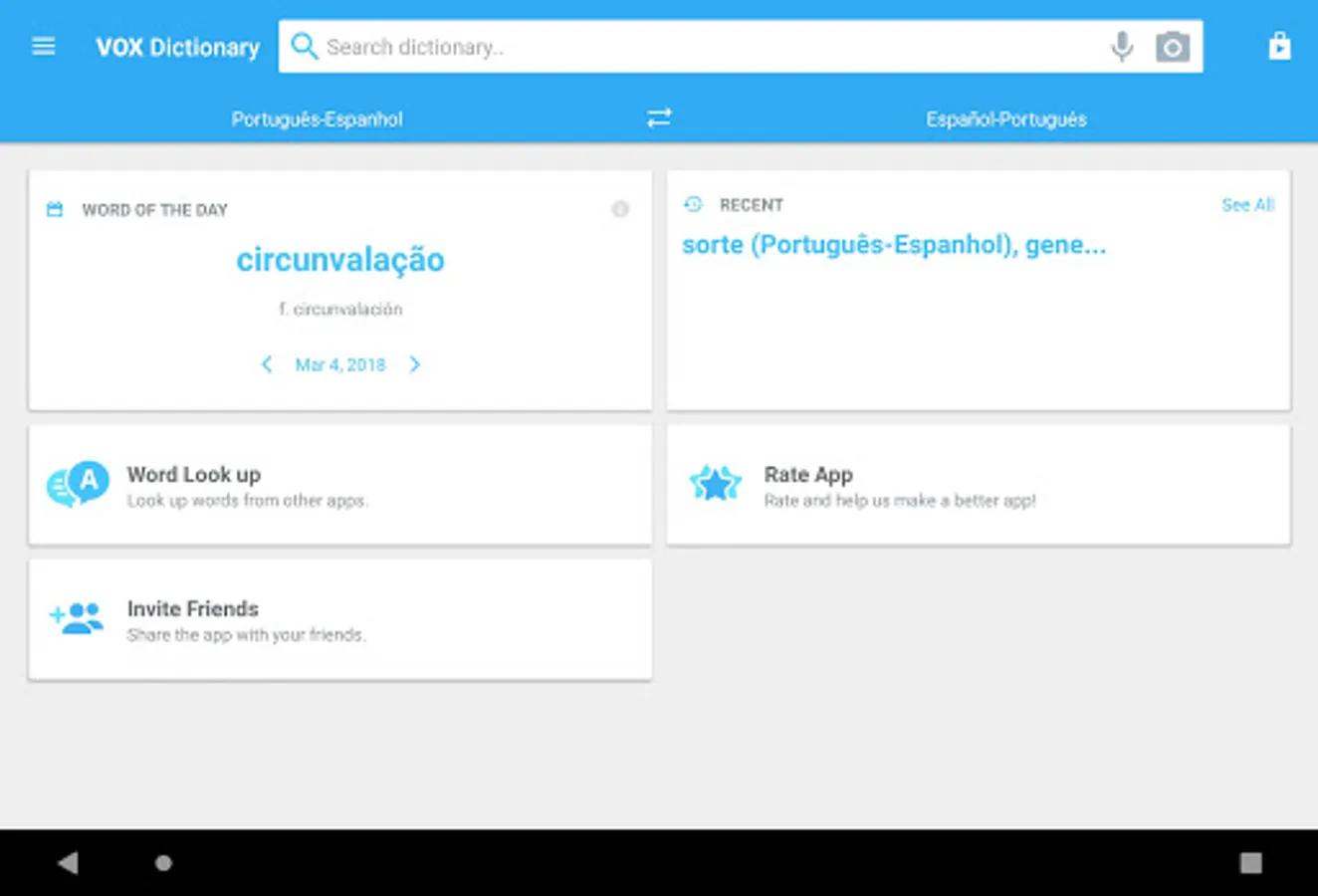Click 'Share the app with your friends.' text
1318x896 pixels.
click(x=246, y=635)
